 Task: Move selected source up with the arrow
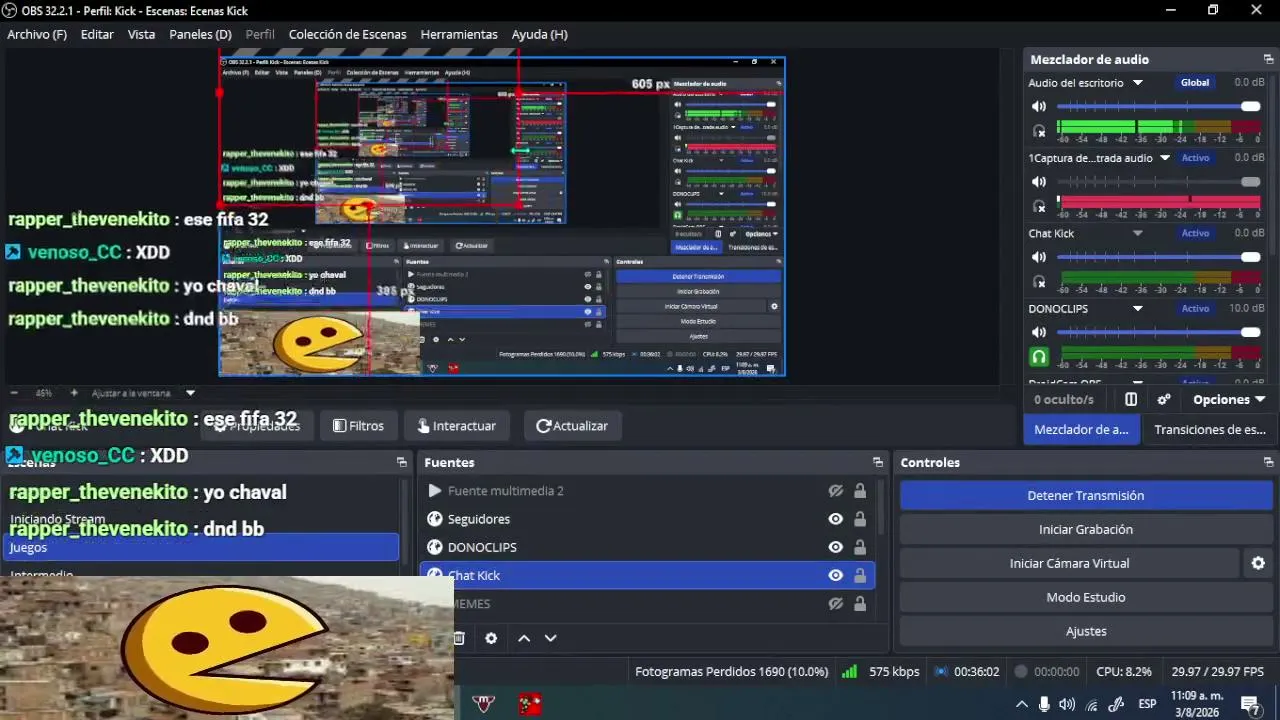click(524, 638)
